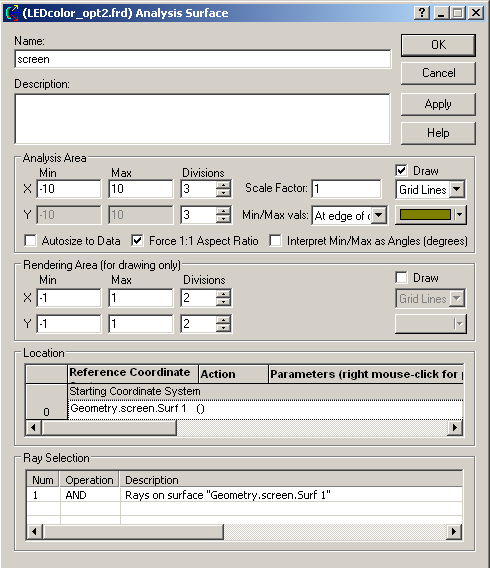
Task: Click the olive grid color swatch
Action: [x=425, y=215]
